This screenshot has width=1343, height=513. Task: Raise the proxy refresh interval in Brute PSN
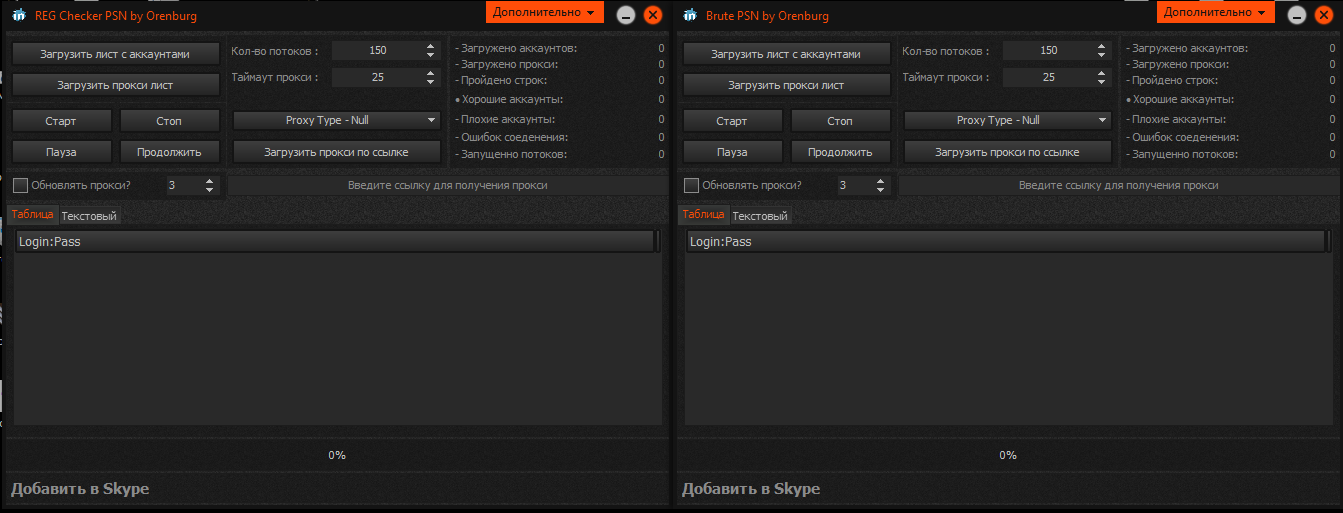pos(880,181)
